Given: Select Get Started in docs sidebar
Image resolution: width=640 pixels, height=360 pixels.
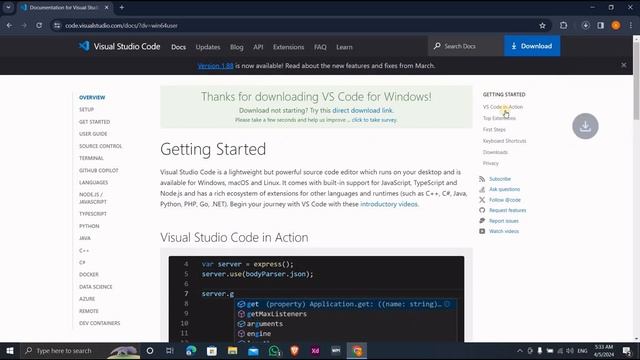Looking at the screenshot, I should click(94, 122).
